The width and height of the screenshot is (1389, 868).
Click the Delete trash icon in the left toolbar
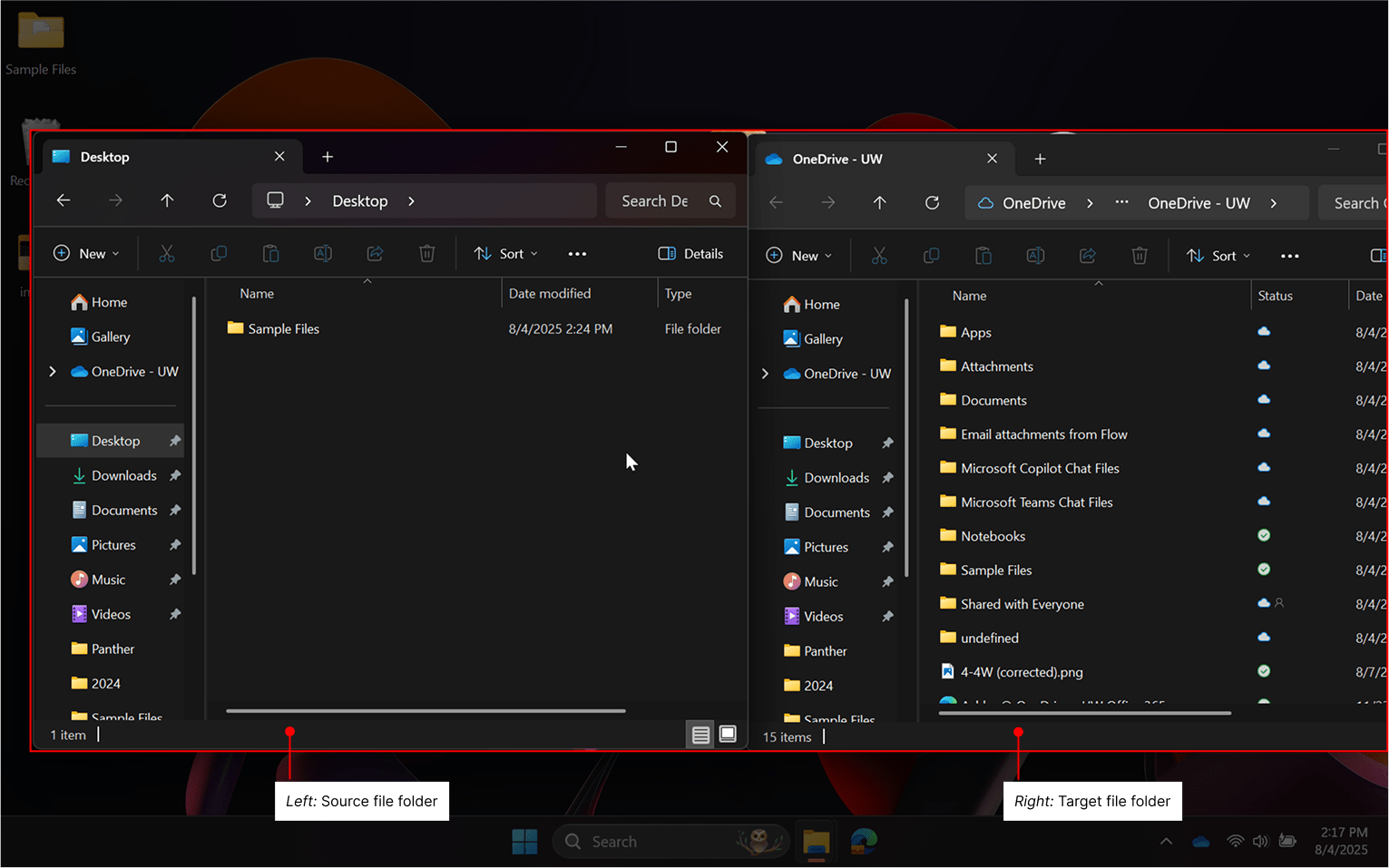(x=426, y=253)
